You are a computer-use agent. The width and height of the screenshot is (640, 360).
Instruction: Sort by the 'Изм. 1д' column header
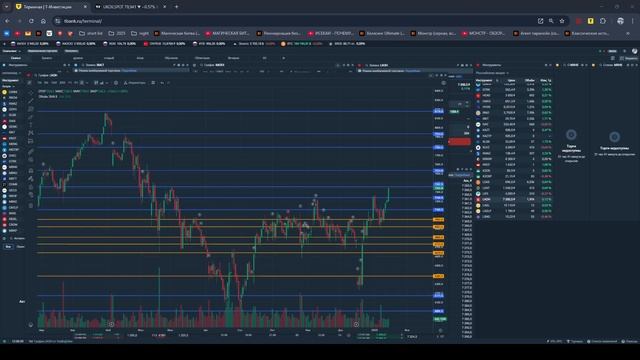(x=546, y=80)
